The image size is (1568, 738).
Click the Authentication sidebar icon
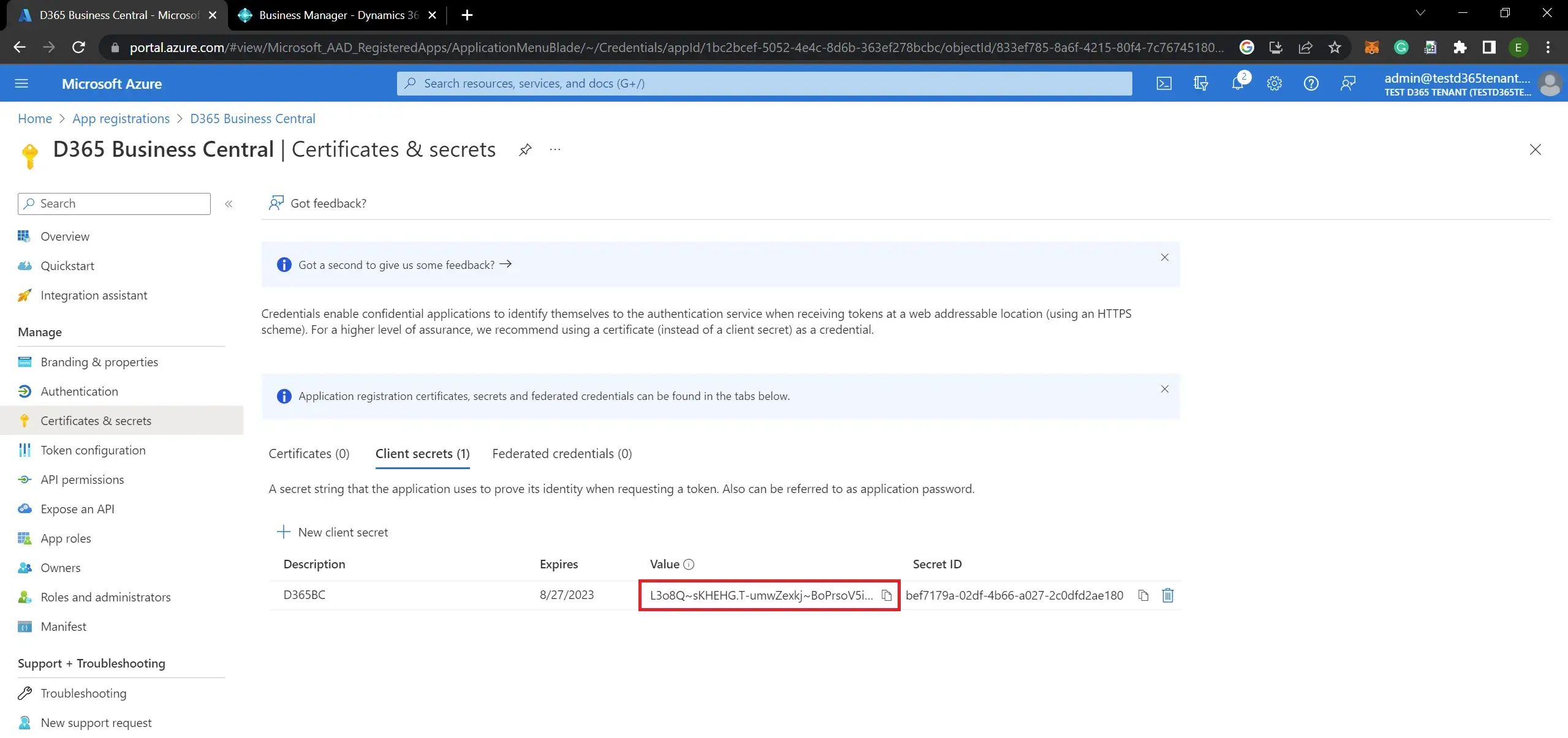coord(24,390)
